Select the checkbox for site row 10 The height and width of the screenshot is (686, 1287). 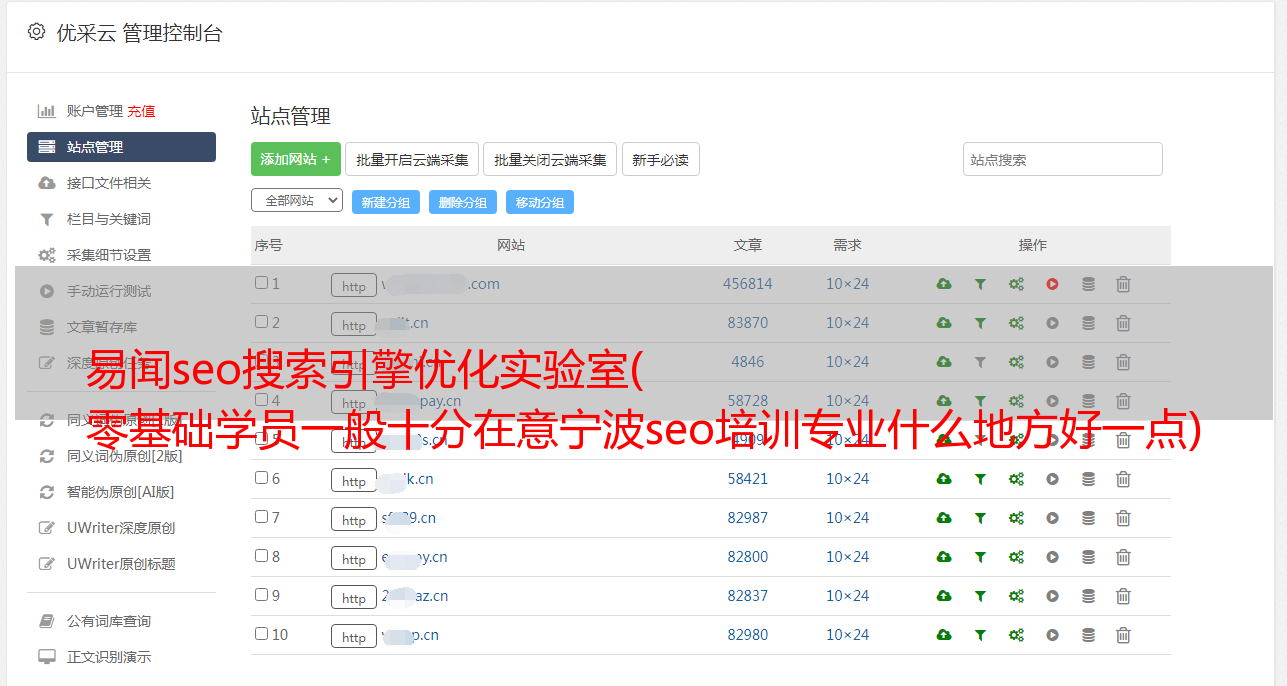(x=261, y=634)
